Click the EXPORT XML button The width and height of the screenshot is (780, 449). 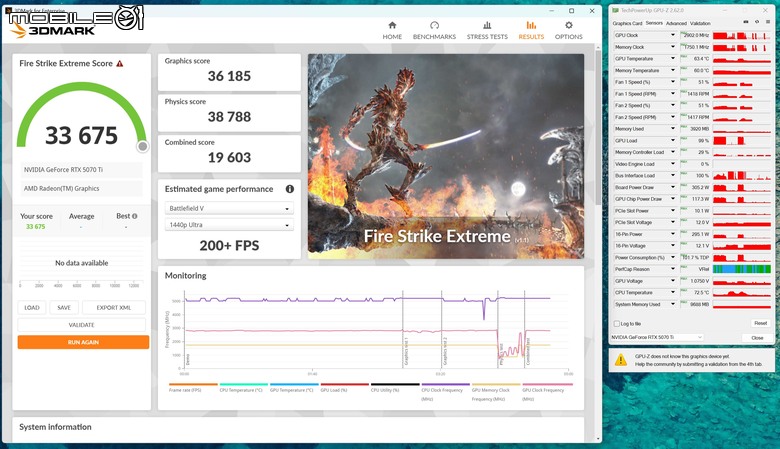coord(114,308)
